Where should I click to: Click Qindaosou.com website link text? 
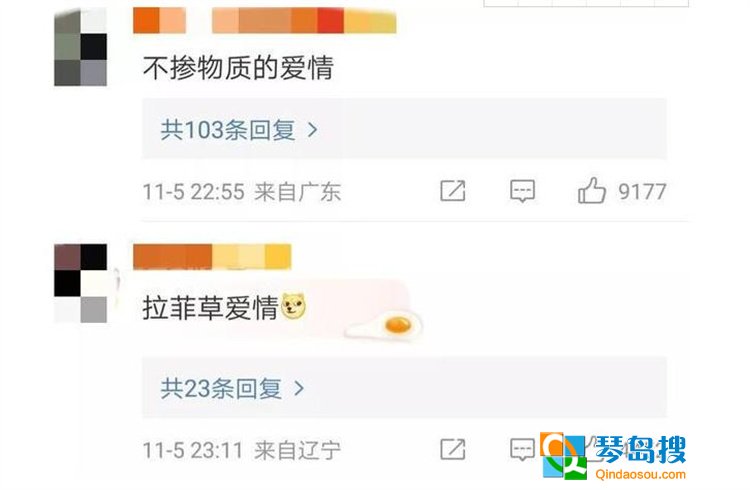pos(640,474)
